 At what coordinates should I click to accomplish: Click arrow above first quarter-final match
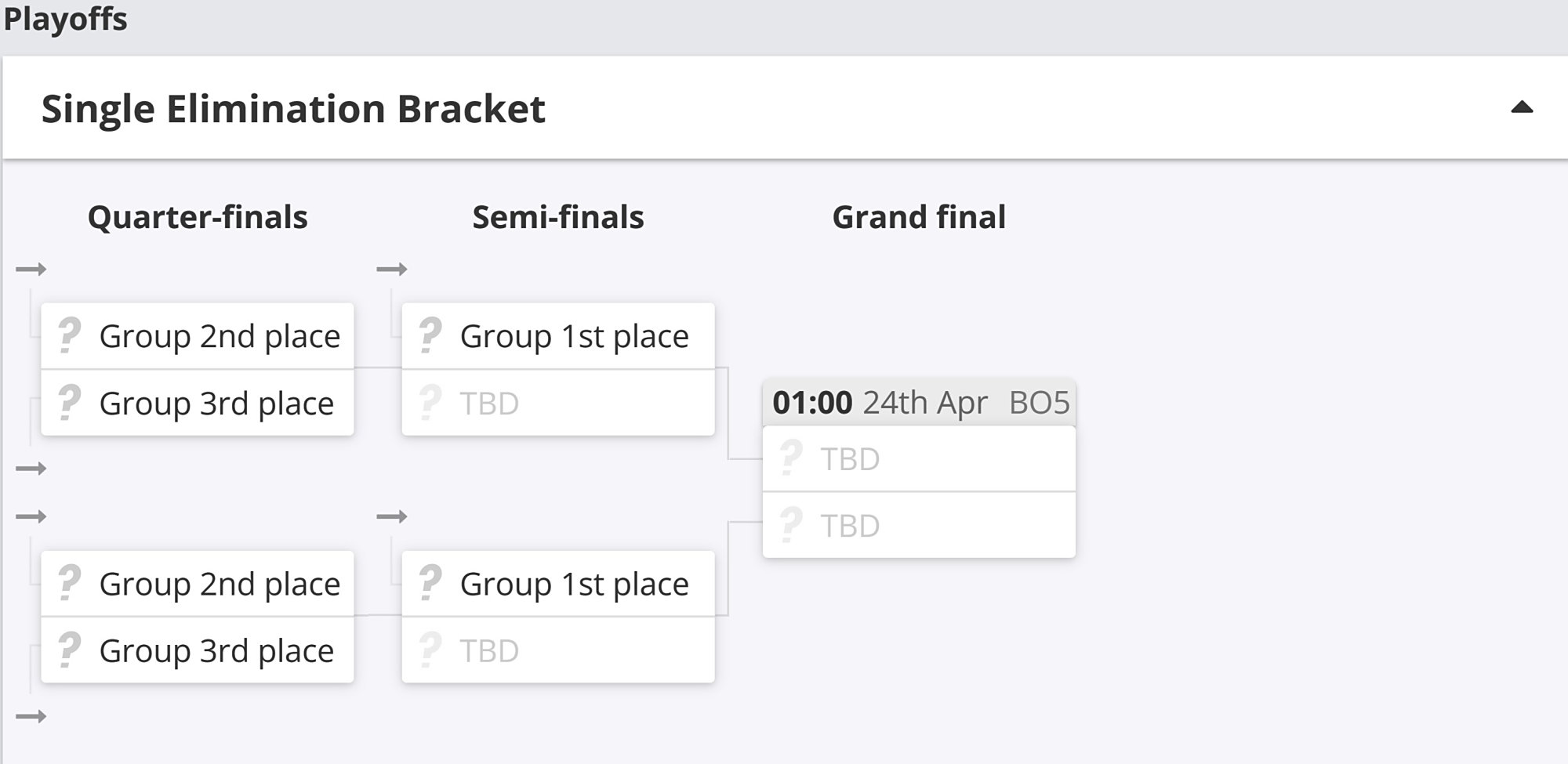coord(31,270)
